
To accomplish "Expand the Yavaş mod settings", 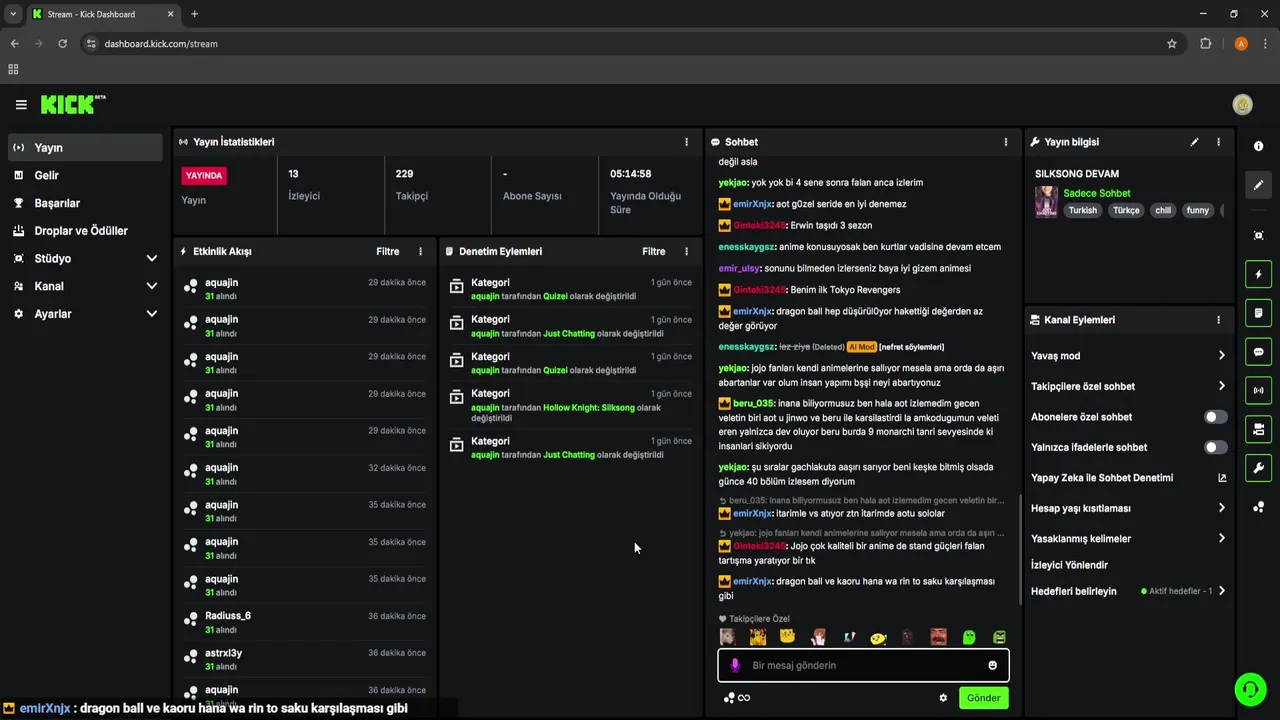I will point(1128,356).
